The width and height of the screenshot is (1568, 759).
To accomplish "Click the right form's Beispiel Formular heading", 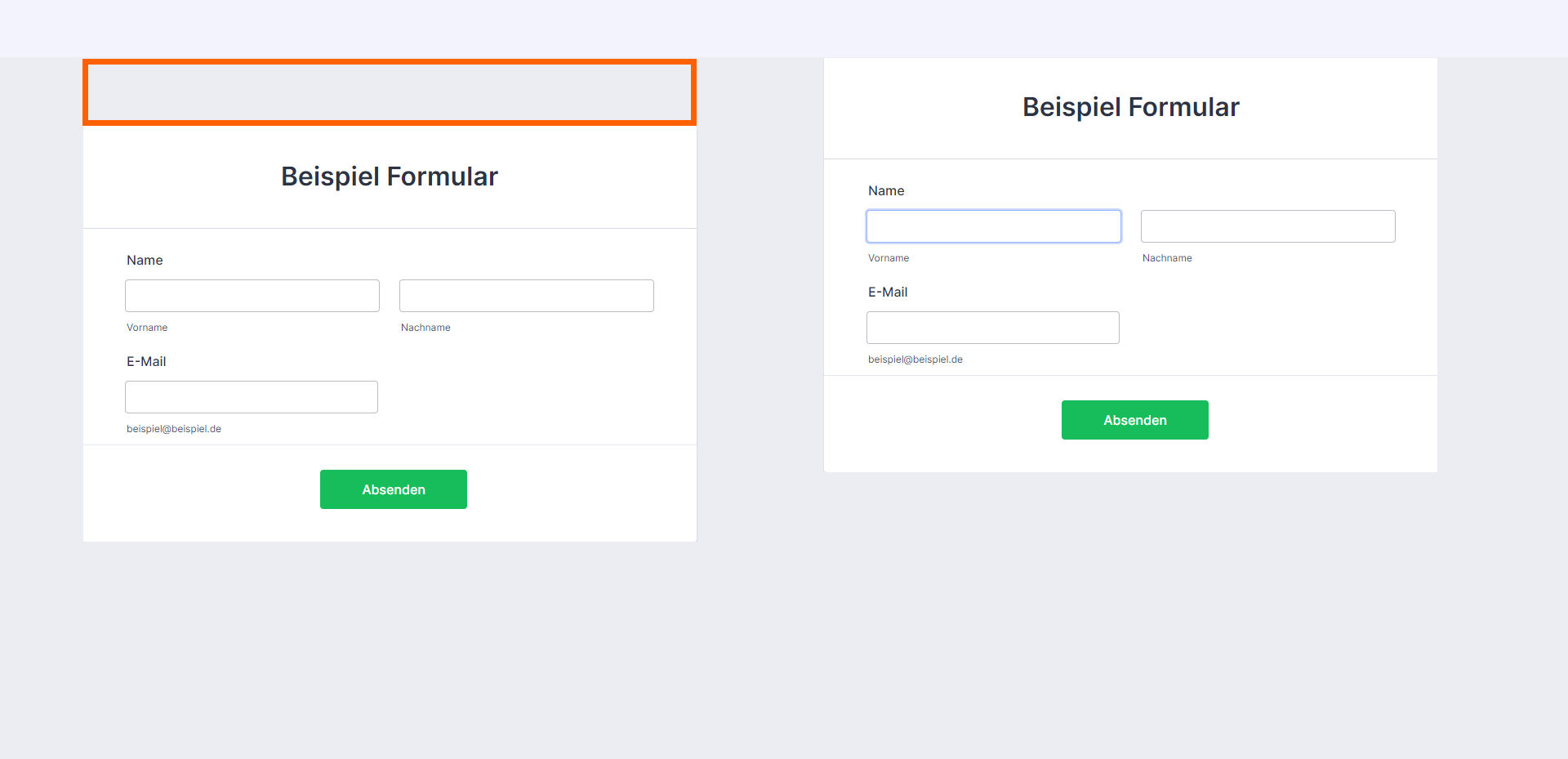I will tap(1131, 107).
